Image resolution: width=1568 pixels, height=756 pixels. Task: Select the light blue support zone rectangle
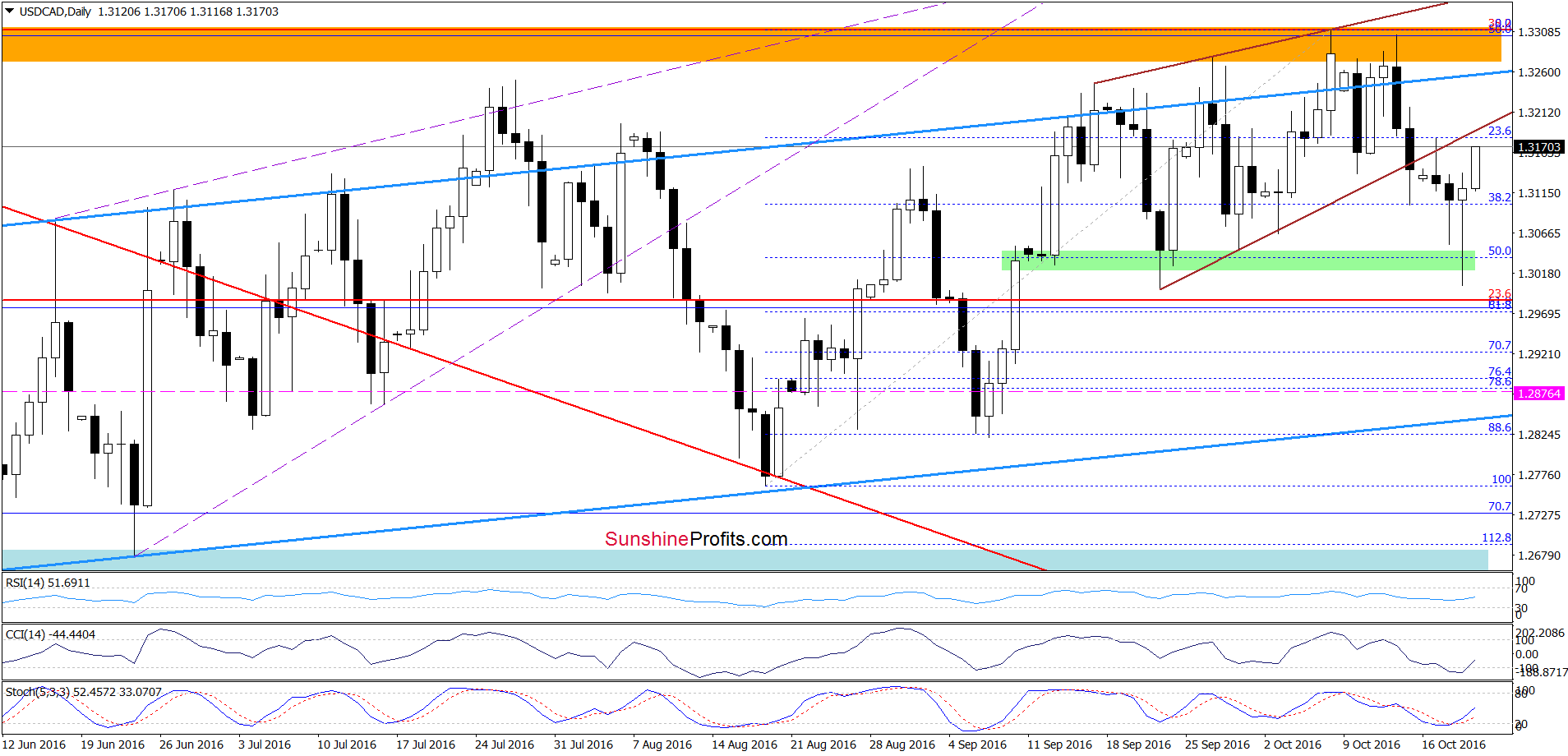745,560
